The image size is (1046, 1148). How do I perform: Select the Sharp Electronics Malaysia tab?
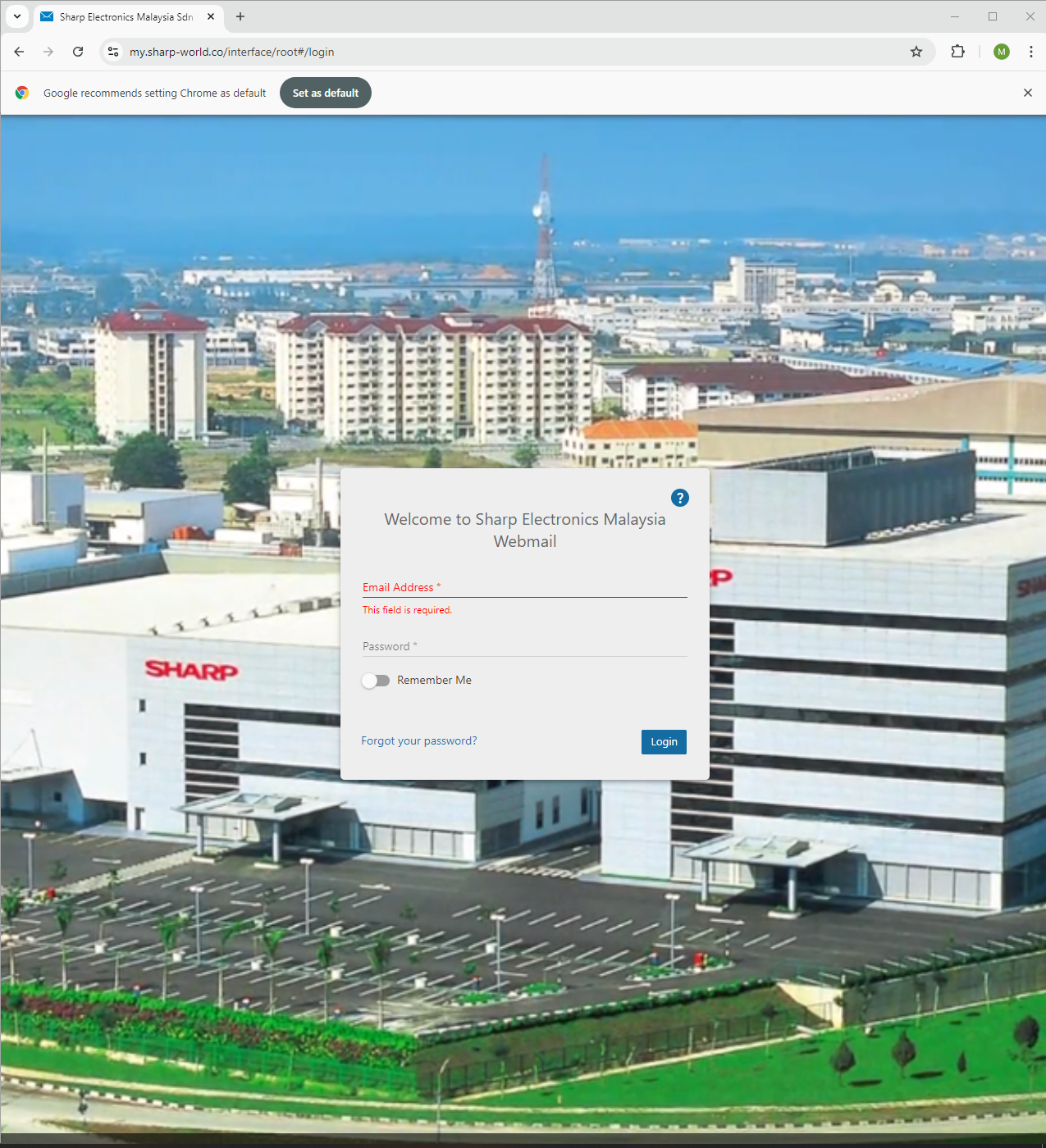[x=127, y=16]
